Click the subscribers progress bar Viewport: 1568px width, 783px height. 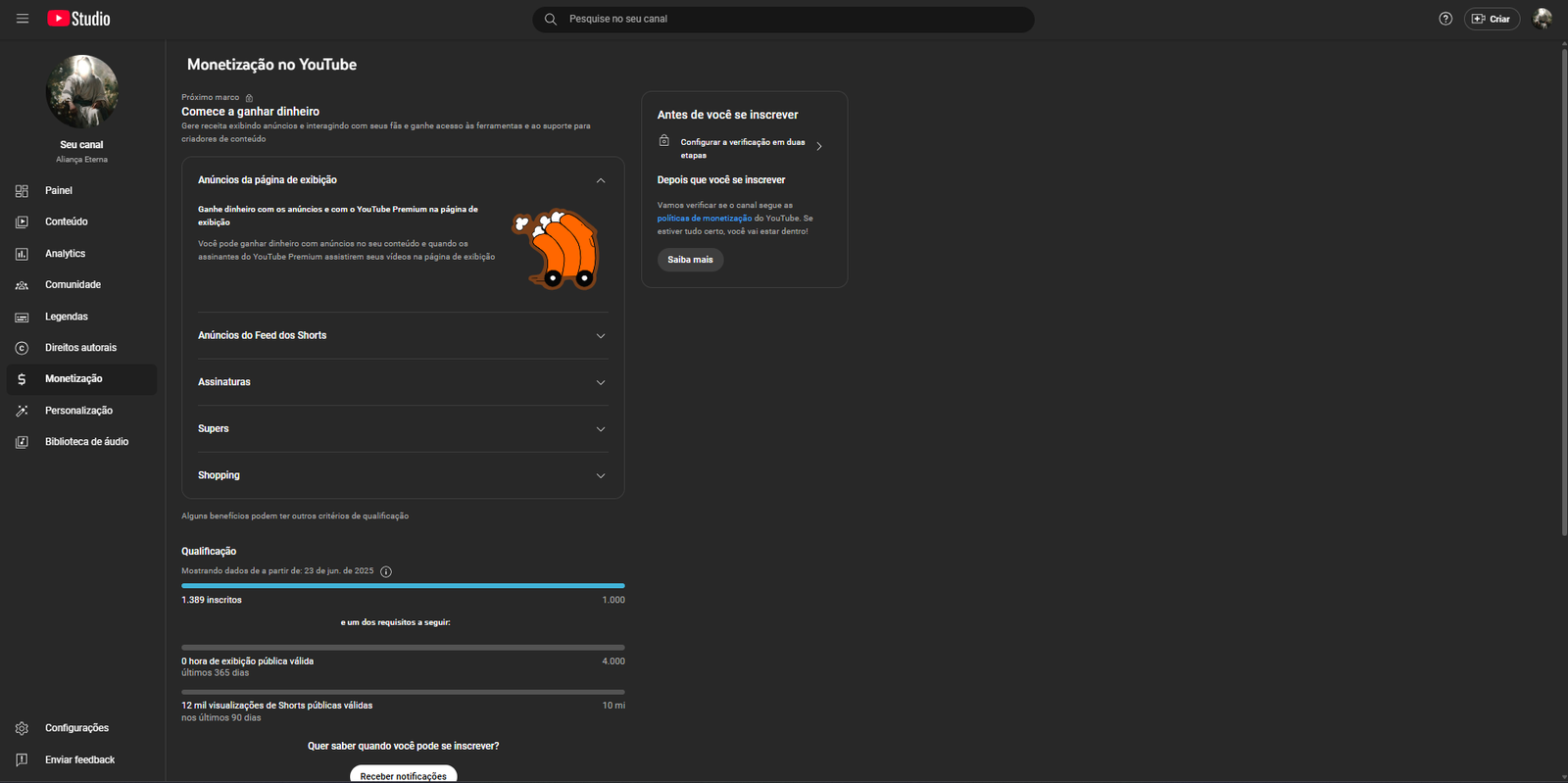coord(403,586)
